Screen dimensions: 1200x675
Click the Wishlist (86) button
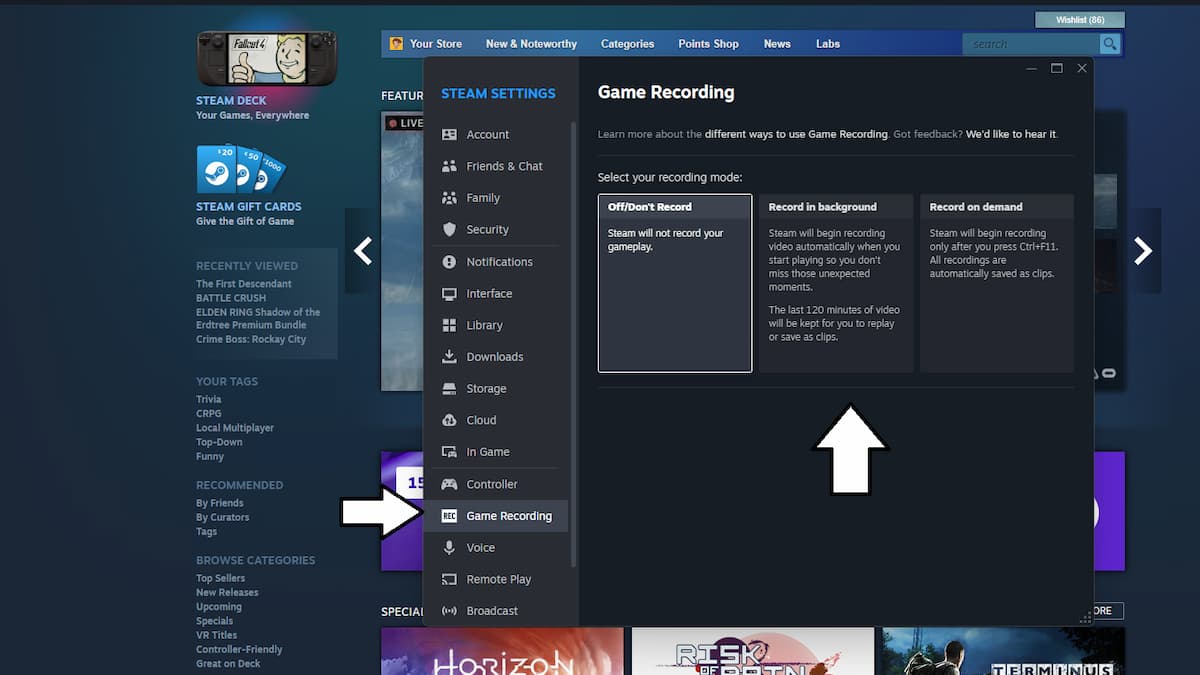(x=1080, y=19)
